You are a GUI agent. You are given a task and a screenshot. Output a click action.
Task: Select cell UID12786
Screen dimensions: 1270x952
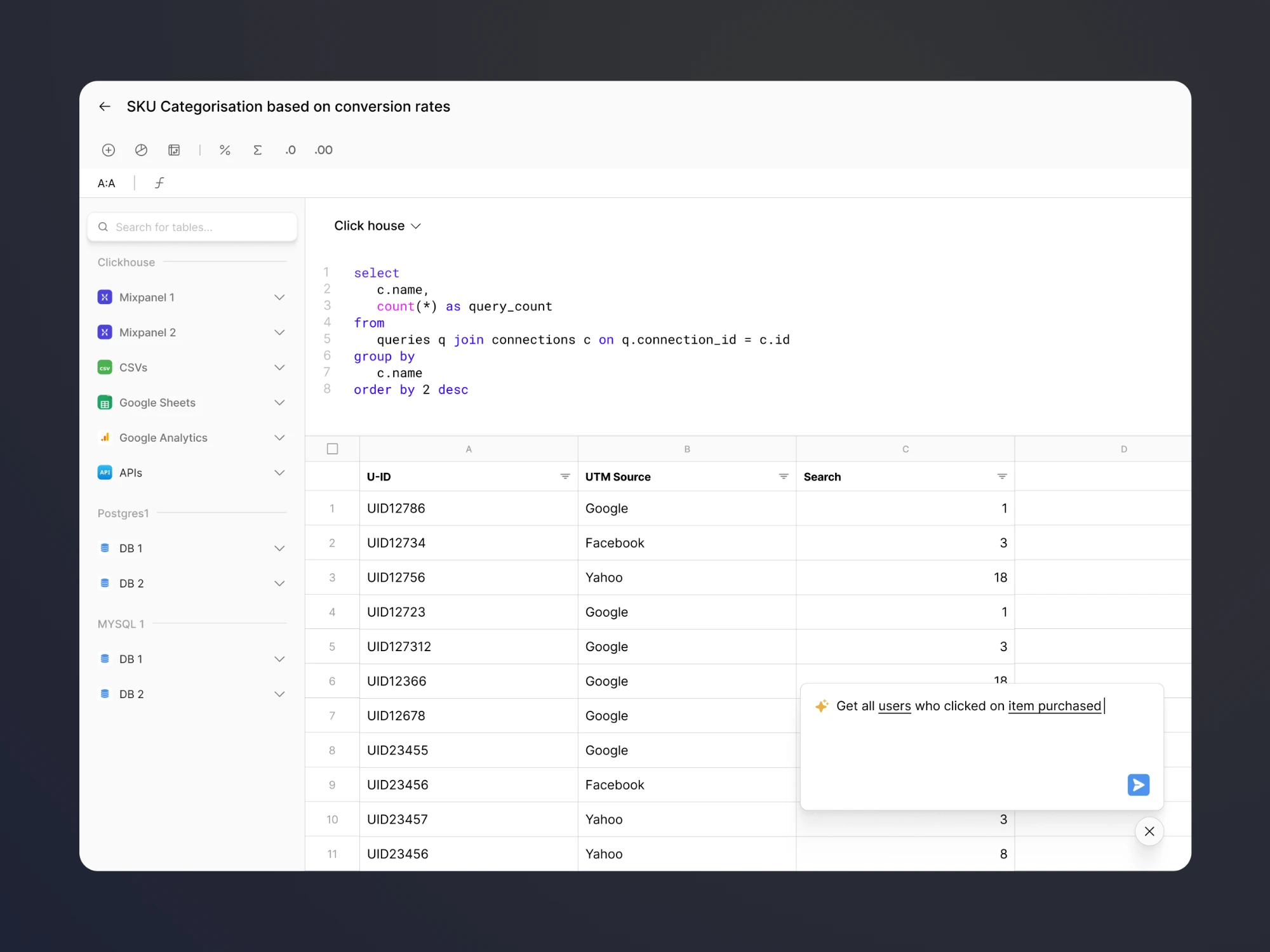469,508
